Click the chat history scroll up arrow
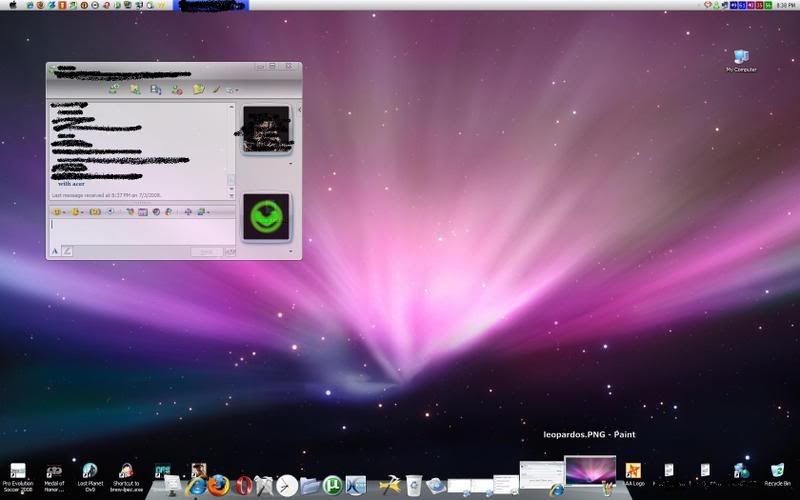This screenshot has width=800, height=500. click(231, 107)
